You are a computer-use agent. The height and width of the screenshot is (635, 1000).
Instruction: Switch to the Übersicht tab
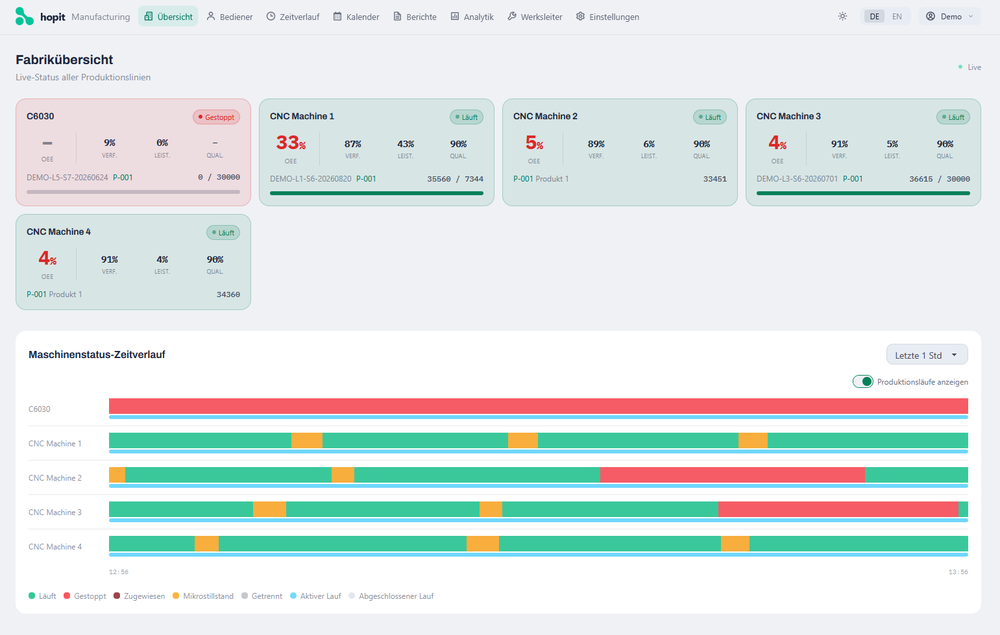pyautogui.click(x=168, y=17)
